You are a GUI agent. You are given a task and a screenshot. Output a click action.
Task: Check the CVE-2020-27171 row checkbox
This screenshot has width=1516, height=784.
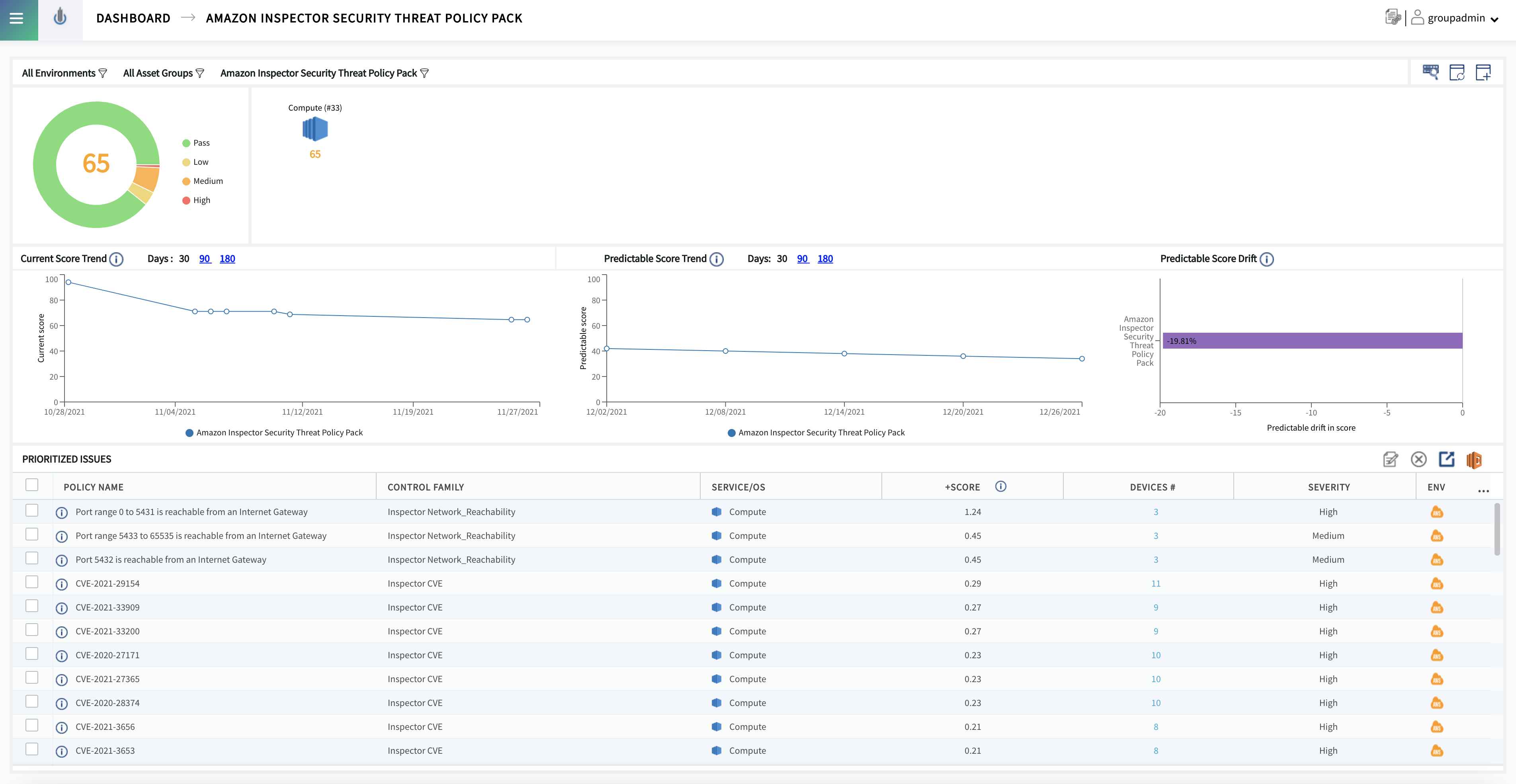pos(32,653)
